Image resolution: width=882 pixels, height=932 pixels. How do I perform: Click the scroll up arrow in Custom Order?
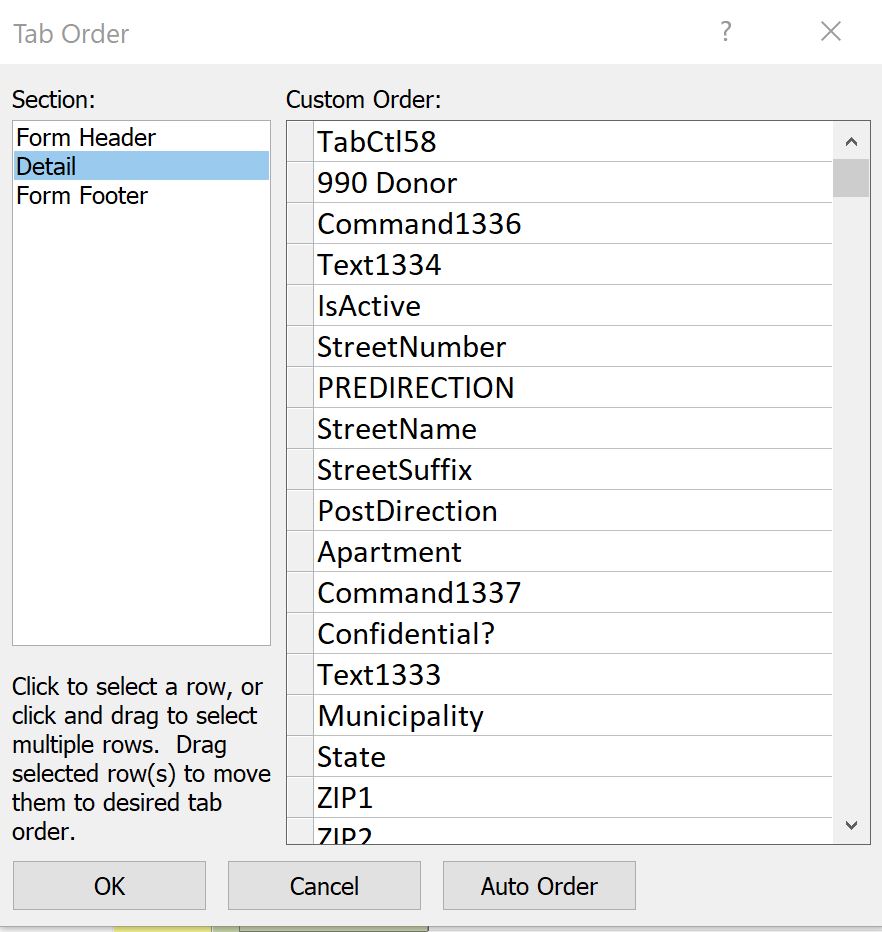click(851, 141)
